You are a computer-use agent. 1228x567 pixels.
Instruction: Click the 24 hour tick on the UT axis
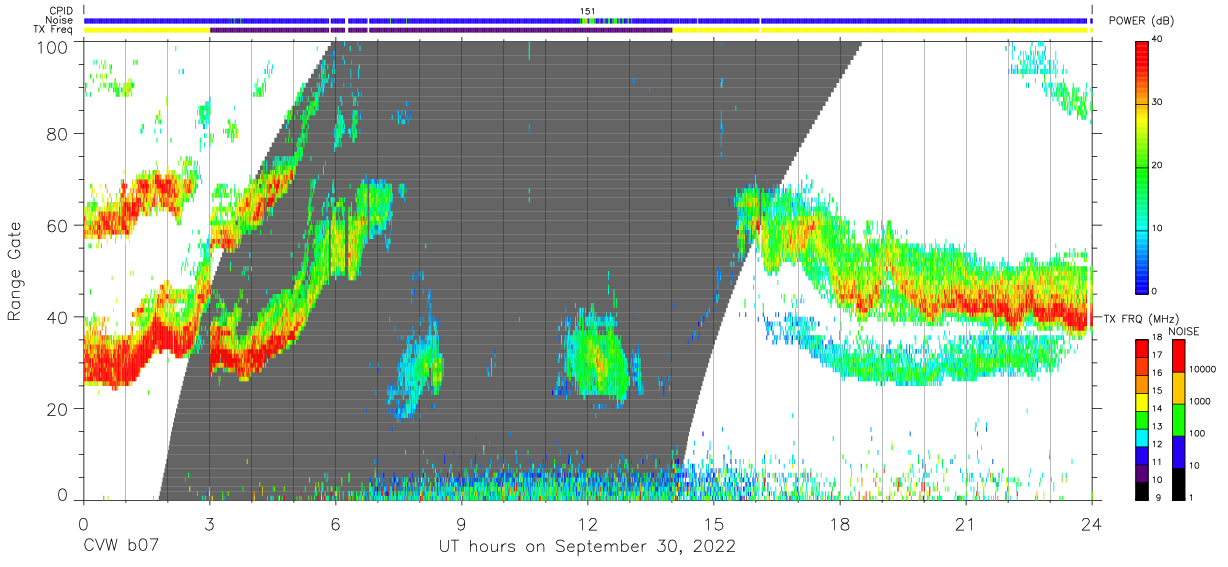click(x=1091, y=523)
